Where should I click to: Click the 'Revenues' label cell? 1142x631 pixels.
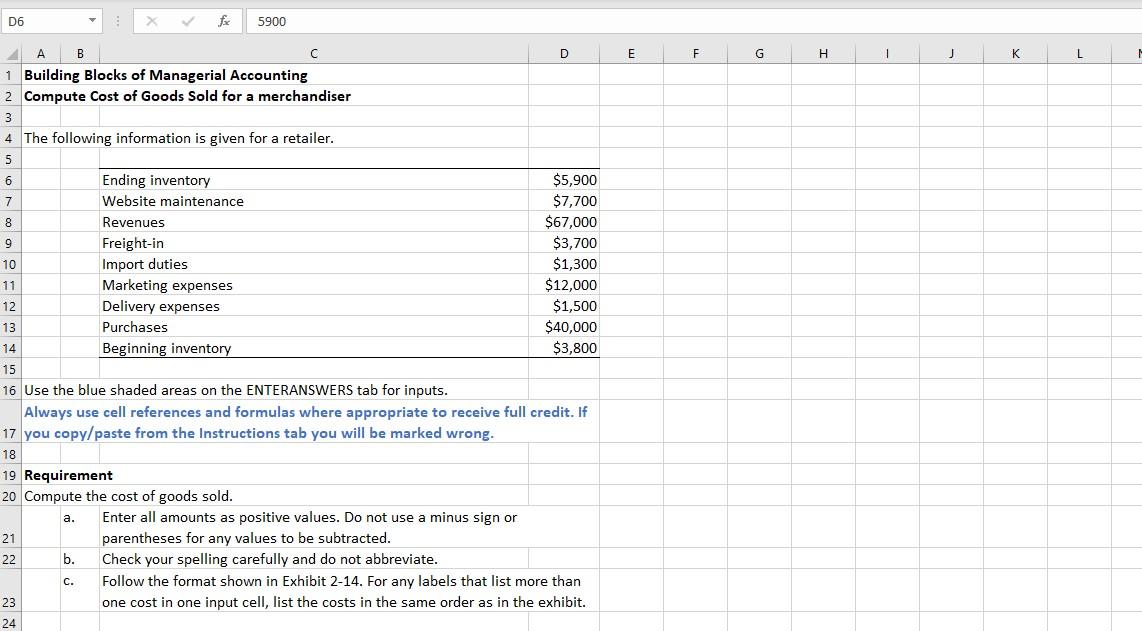[x=314, y=222]
